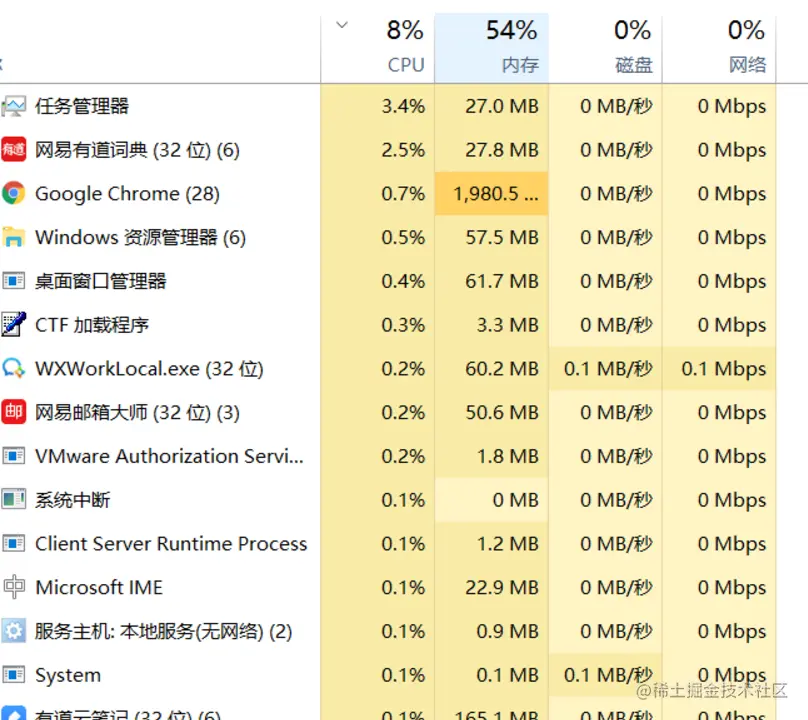Screen dimensions: 808x720
Task: Click the 桌面窗口管理器 icon
Action: point(13,281)
